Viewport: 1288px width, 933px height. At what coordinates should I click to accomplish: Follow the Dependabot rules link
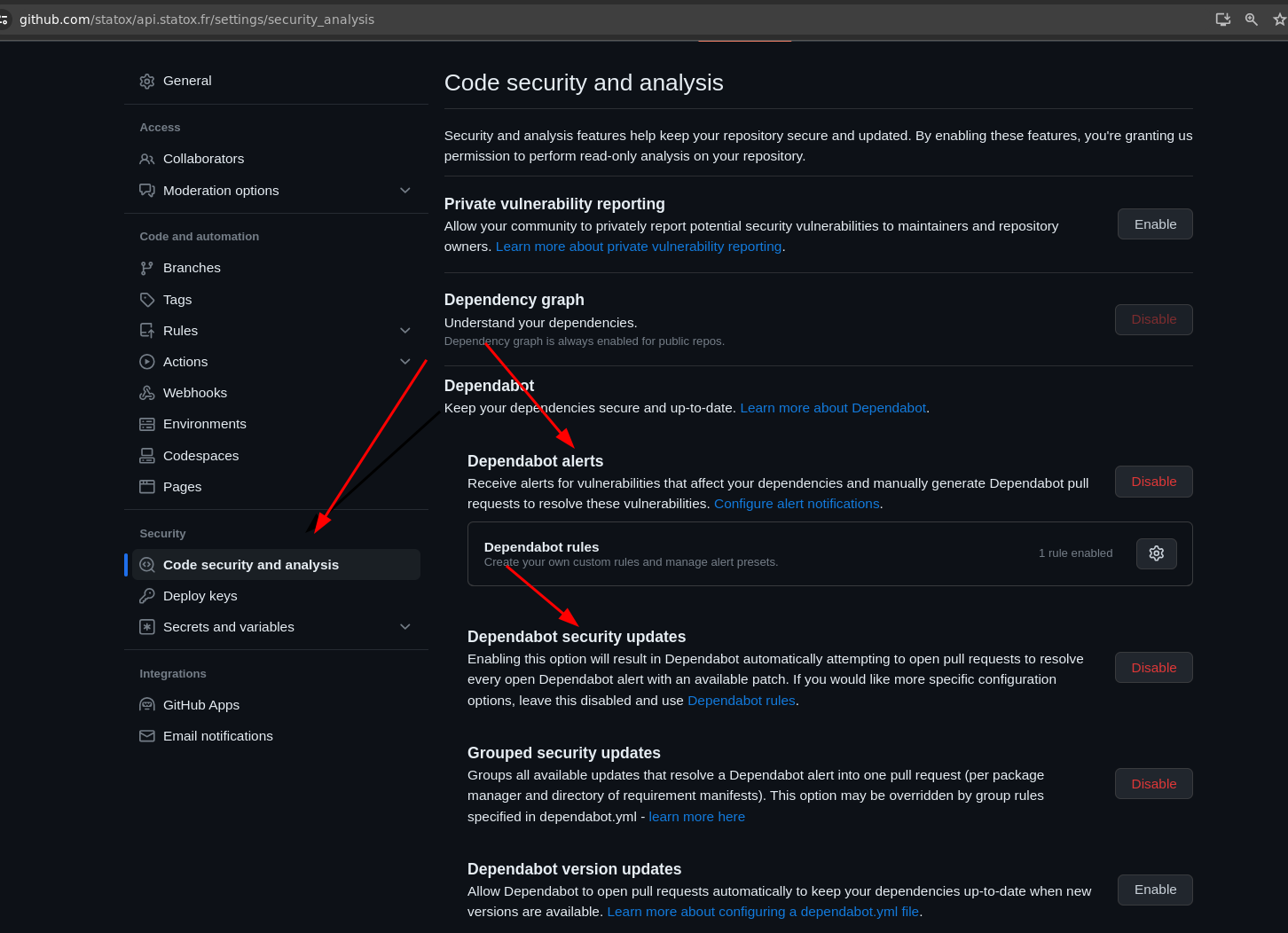coord(742,701)
